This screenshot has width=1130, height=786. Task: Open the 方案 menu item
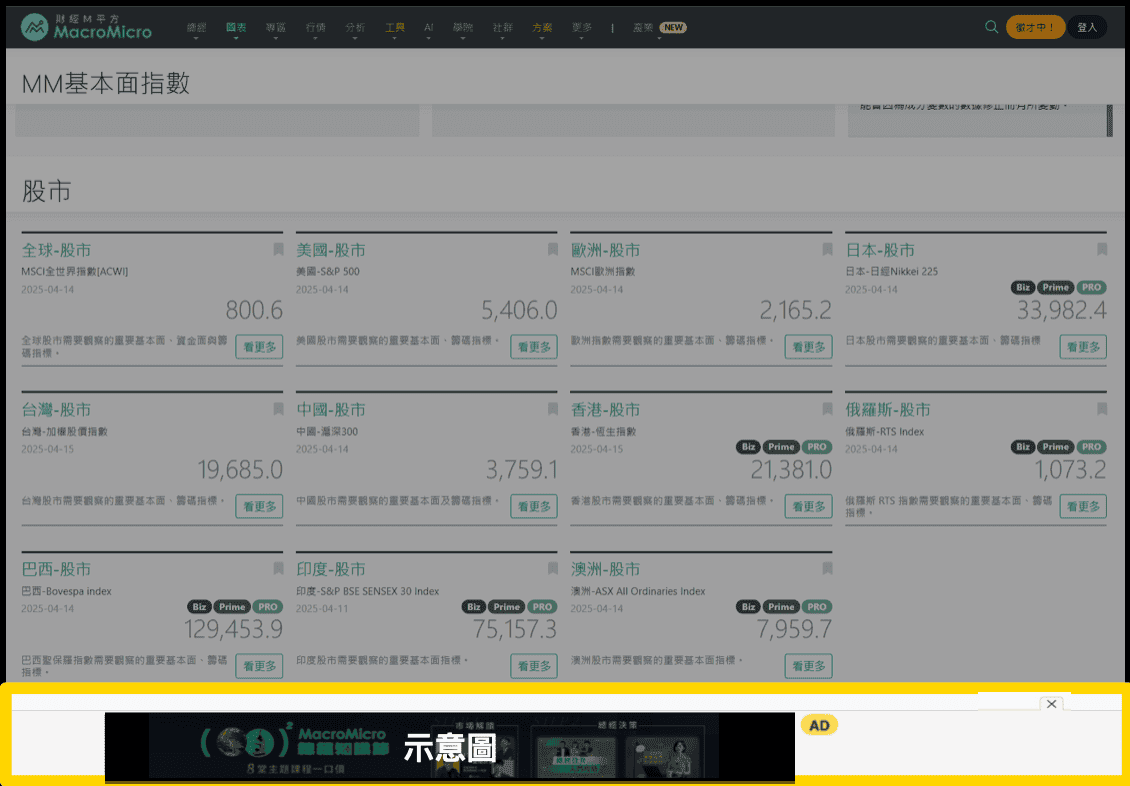point(542,27)
